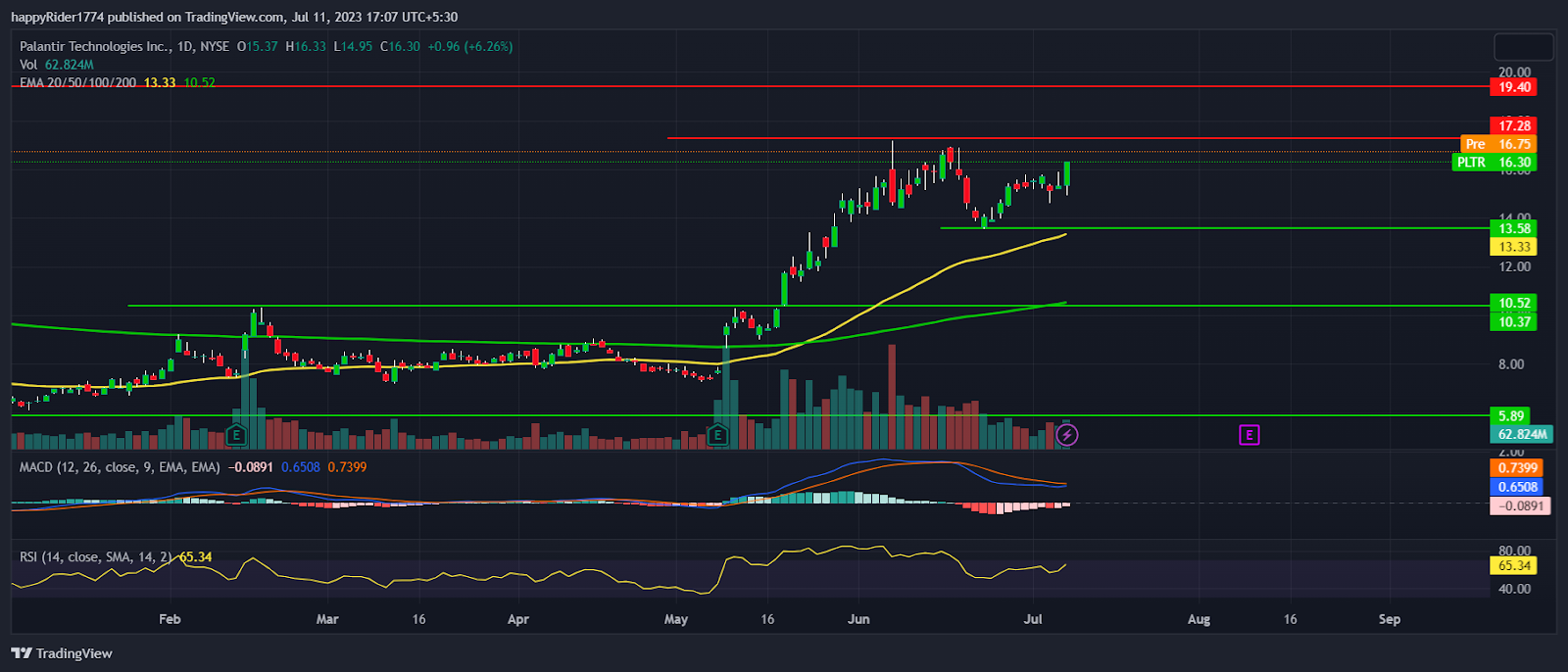Click the red 17.28 price label

point(1513,125)
